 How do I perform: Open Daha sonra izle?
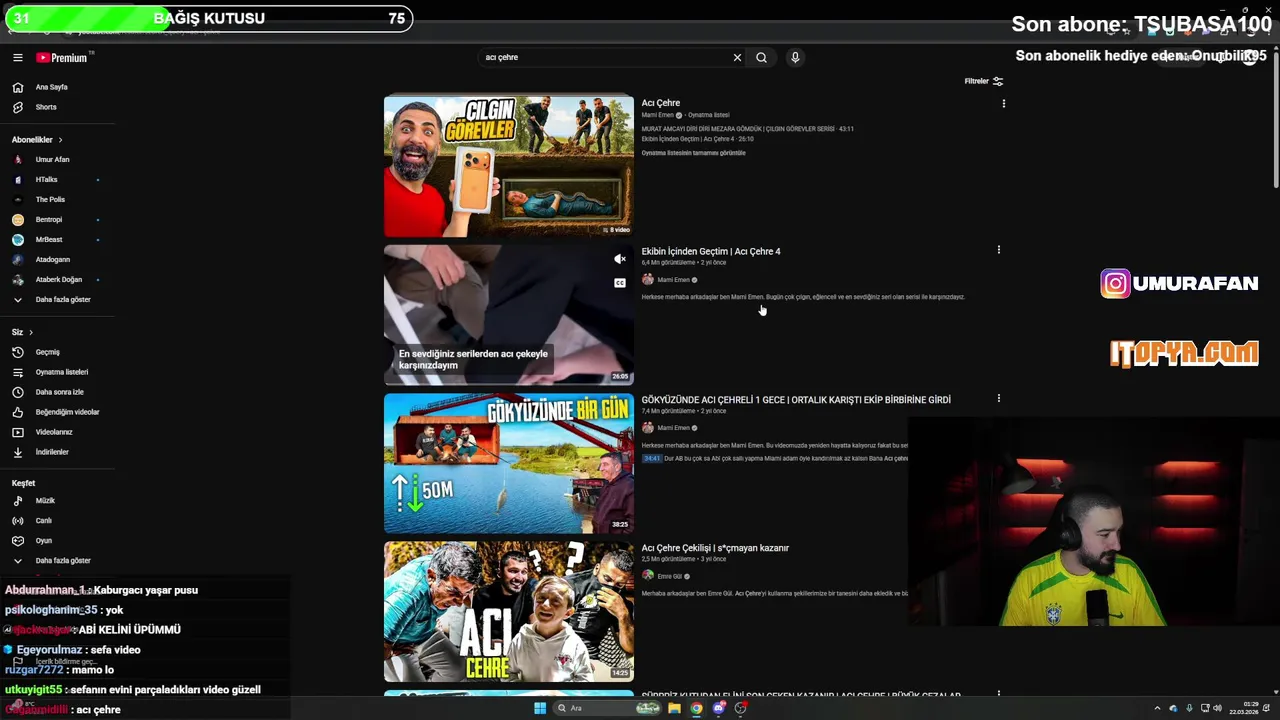pos(60,392)
